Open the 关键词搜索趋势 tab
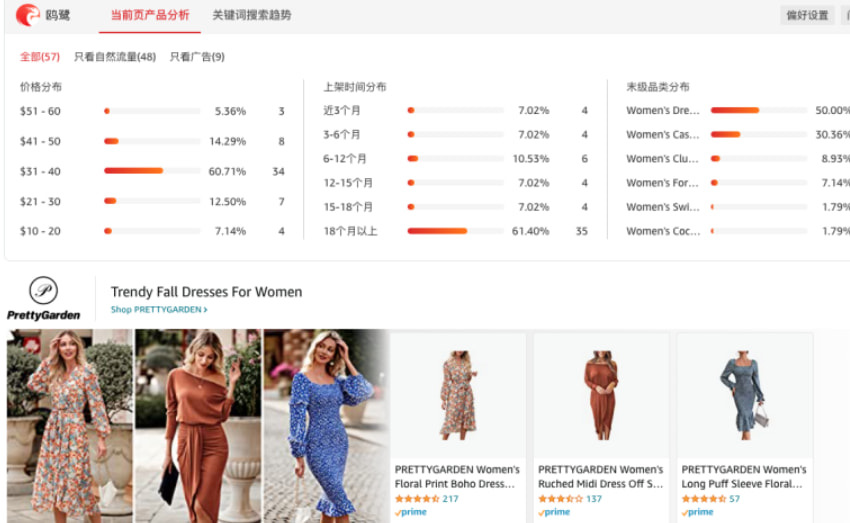The width and height of the screenshot is (850, 523). (252, 15)
